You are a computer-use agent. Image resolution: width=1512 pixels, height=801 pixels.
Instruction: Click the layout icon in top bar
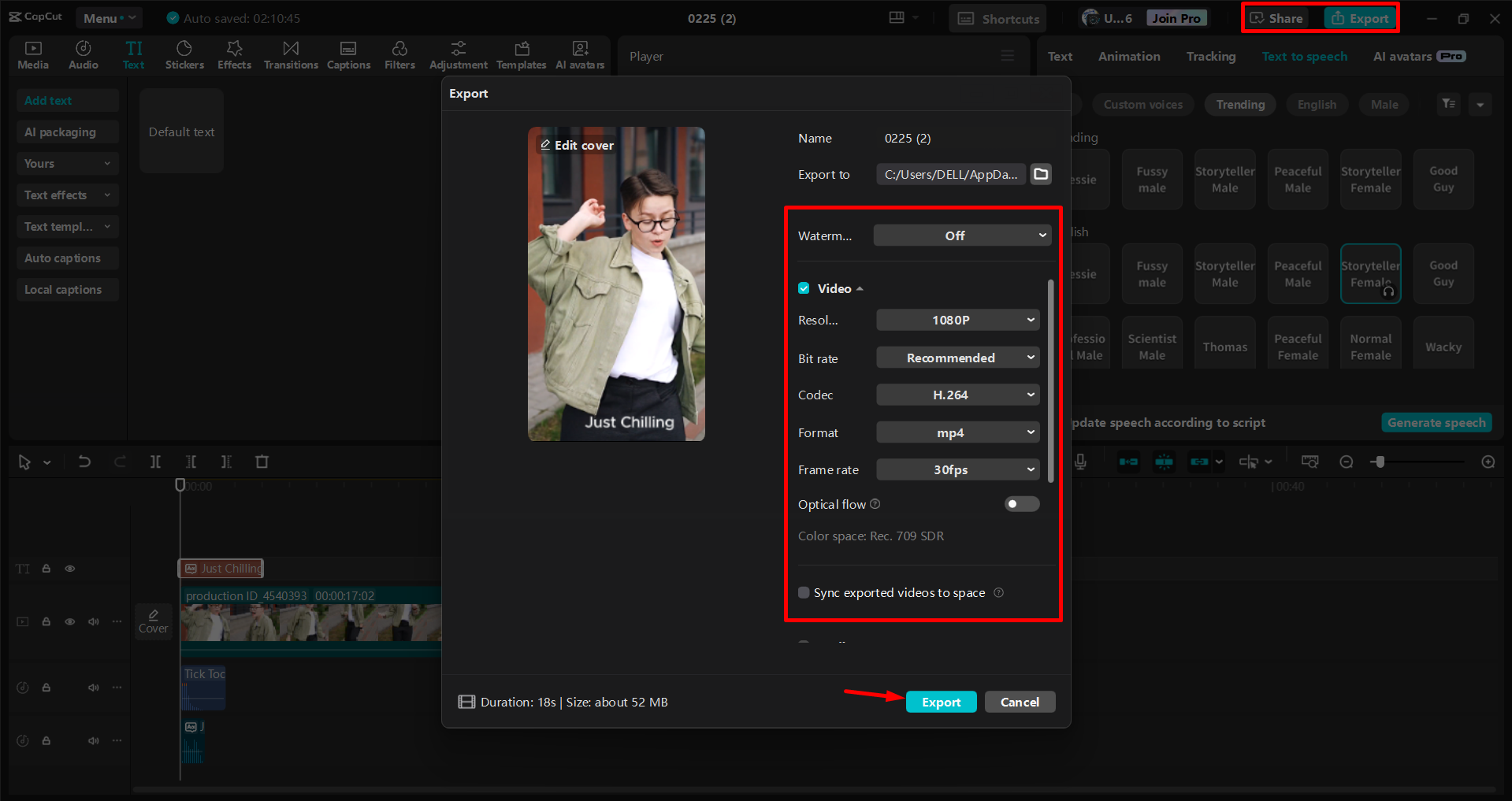(897, 17)
